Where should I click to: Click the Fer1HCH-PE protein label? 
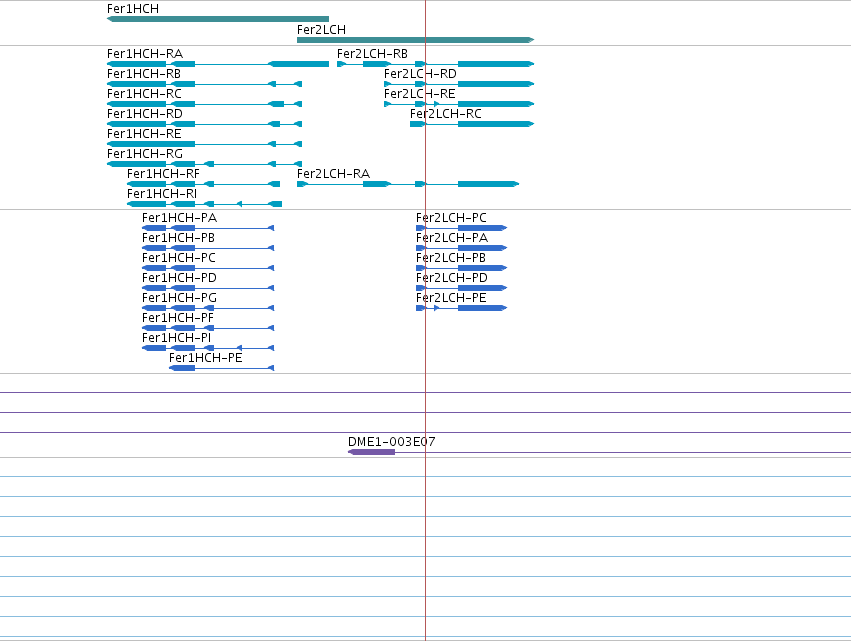206,358
